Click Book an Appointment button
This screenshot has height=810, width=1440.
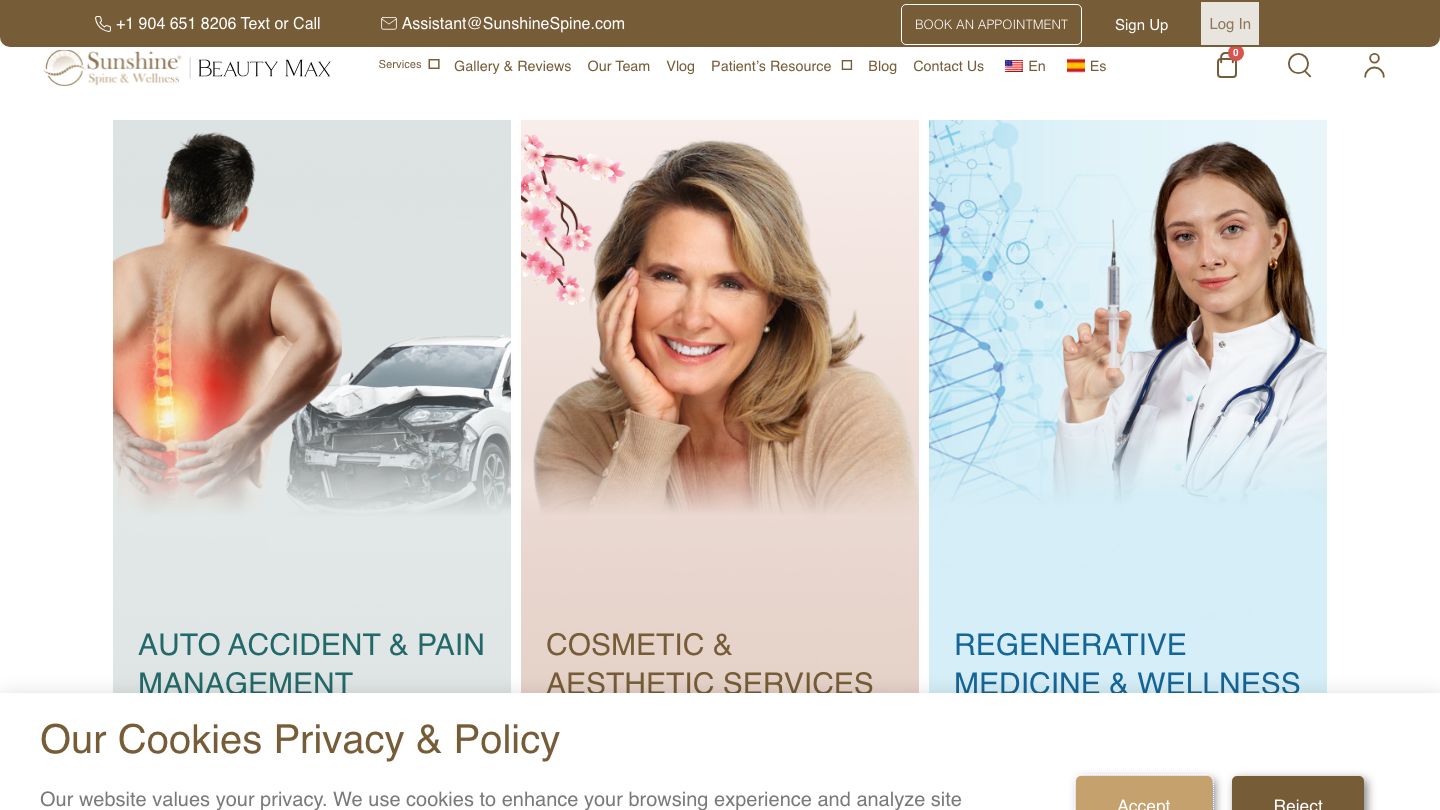(x=991, y=24)
